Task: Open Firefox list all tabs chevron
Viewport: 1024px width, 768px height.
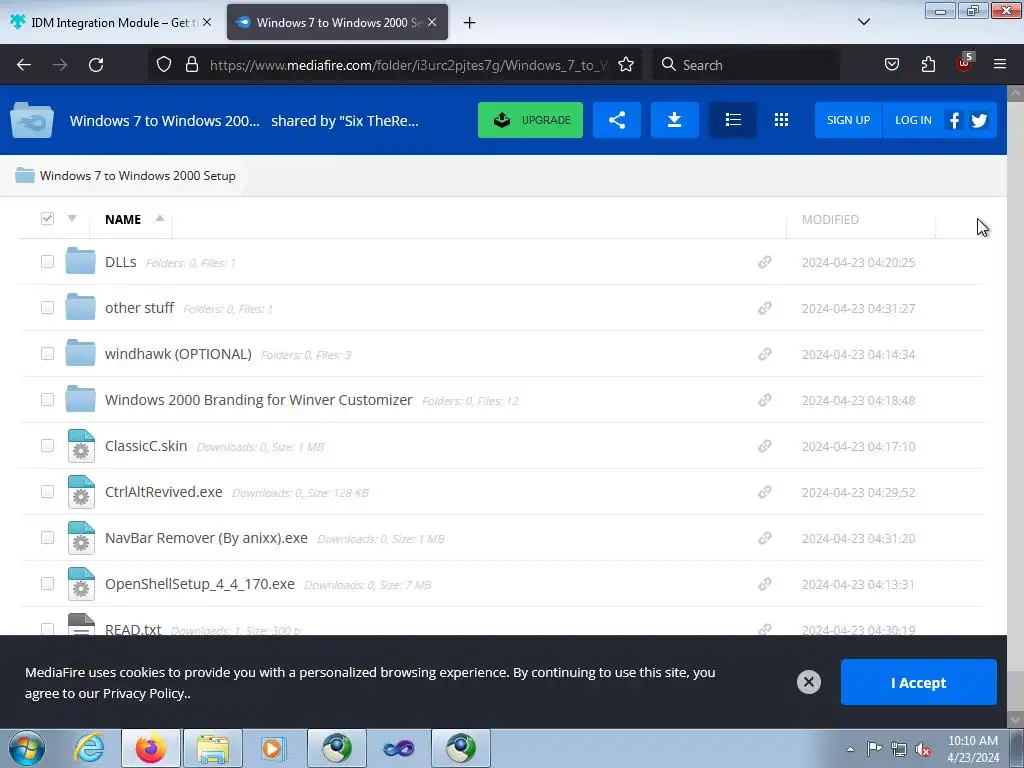Action: coord(863,22)
